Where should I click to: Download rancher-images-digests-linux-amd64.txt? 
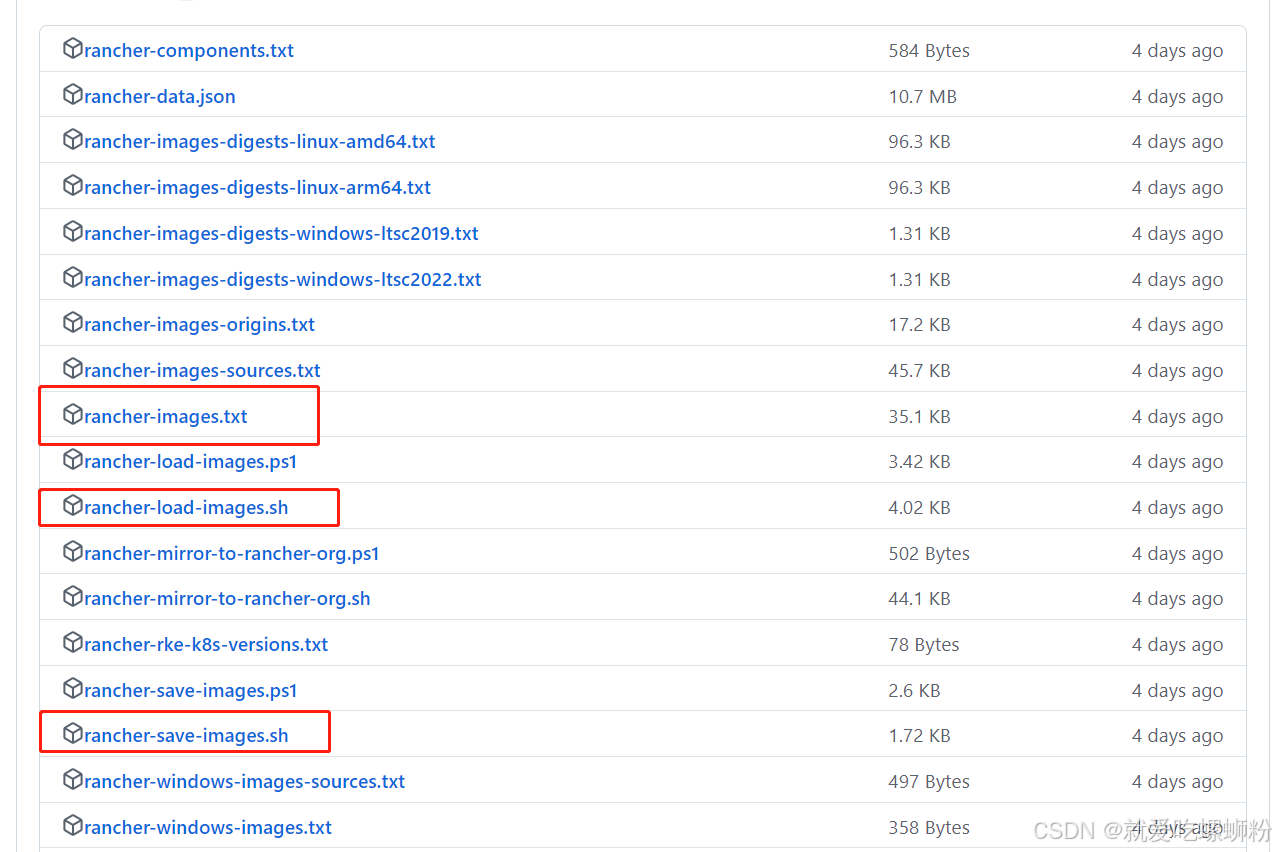(260, 141)
